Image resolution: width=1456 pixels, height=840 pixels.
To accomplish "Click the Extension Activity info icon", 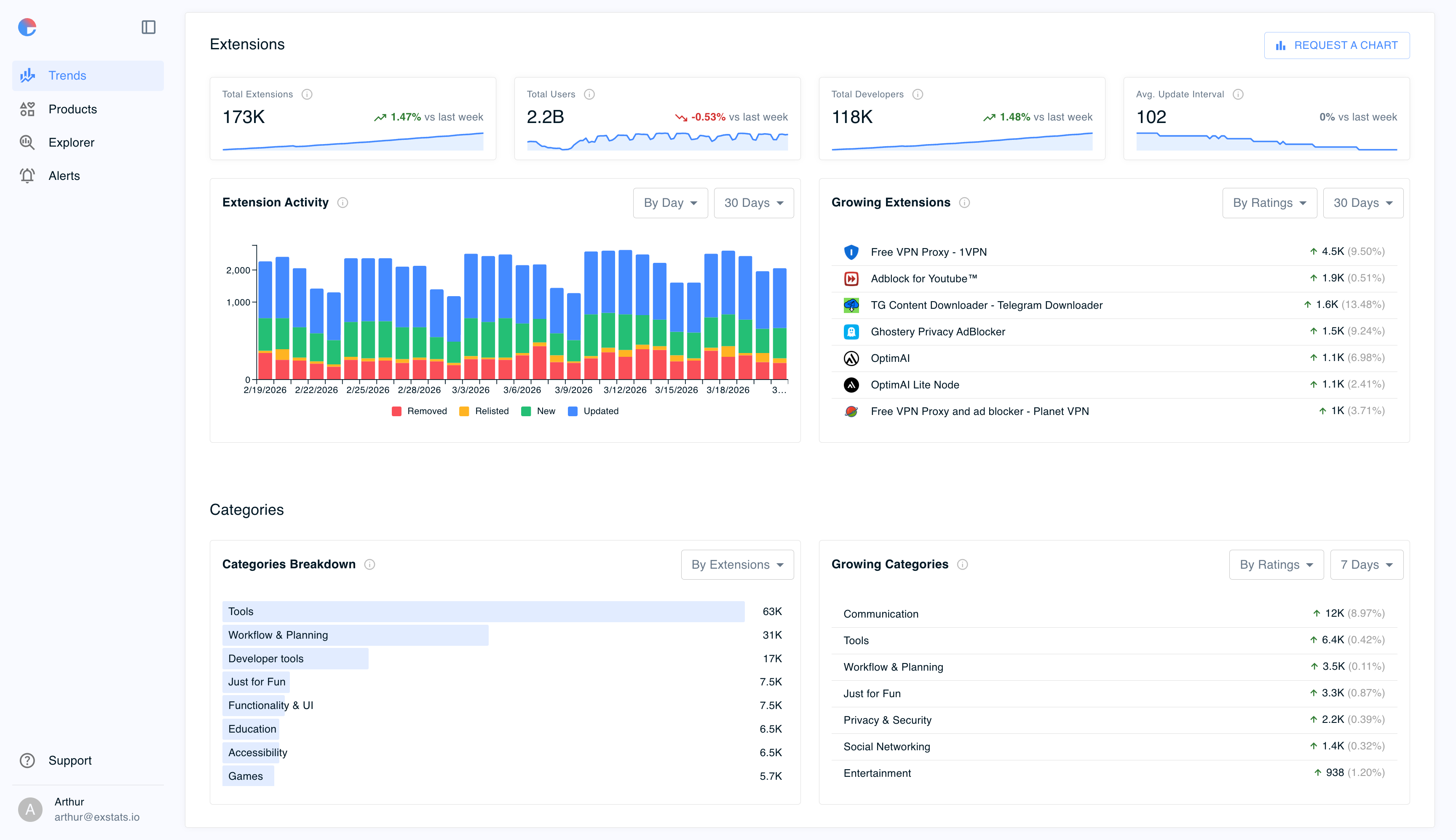I will (x=343, y=203).
